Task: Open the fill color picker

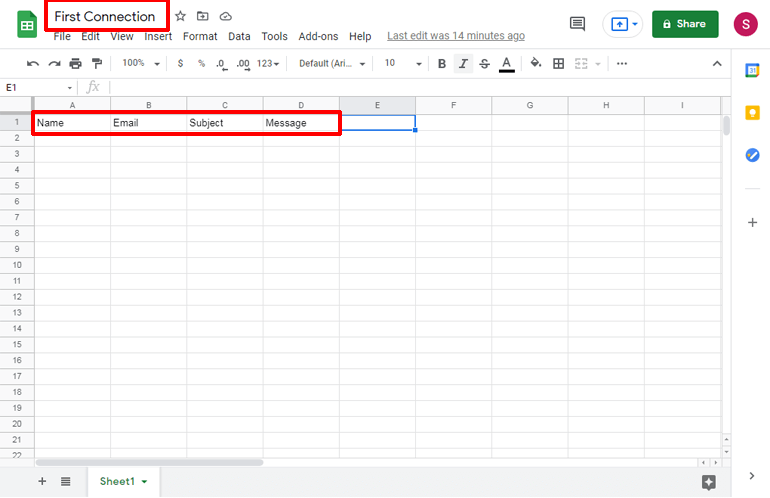Action: pyautogui.click(x=536, y=63)
